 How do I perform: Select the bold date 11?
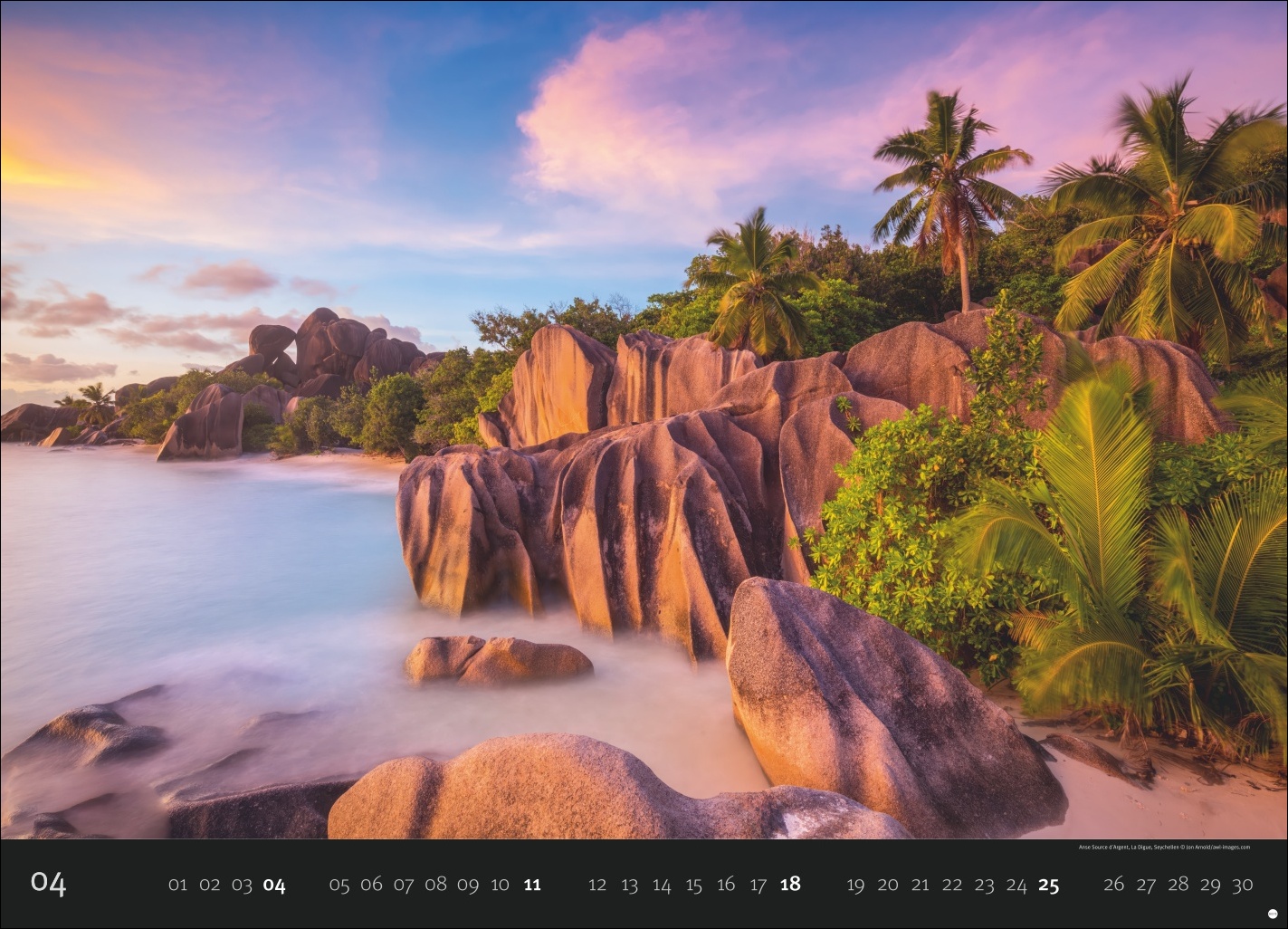coord(532,885)
